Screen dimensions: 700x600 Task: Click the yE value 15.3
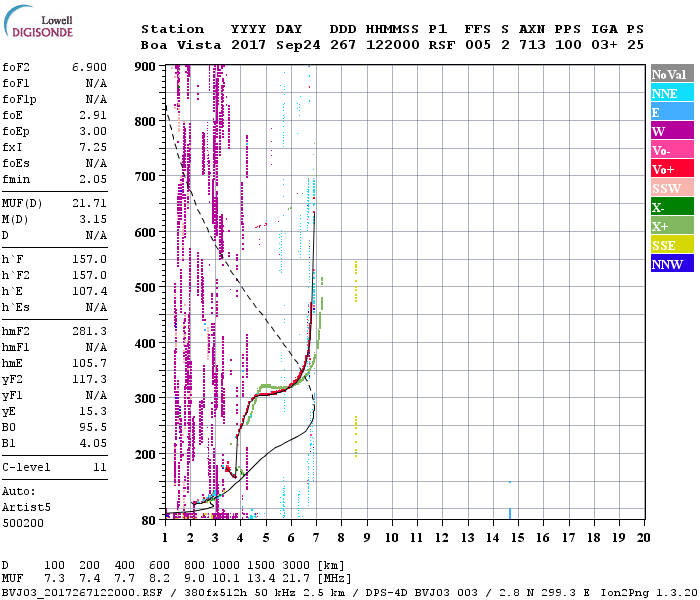click(x=93, y=412)
